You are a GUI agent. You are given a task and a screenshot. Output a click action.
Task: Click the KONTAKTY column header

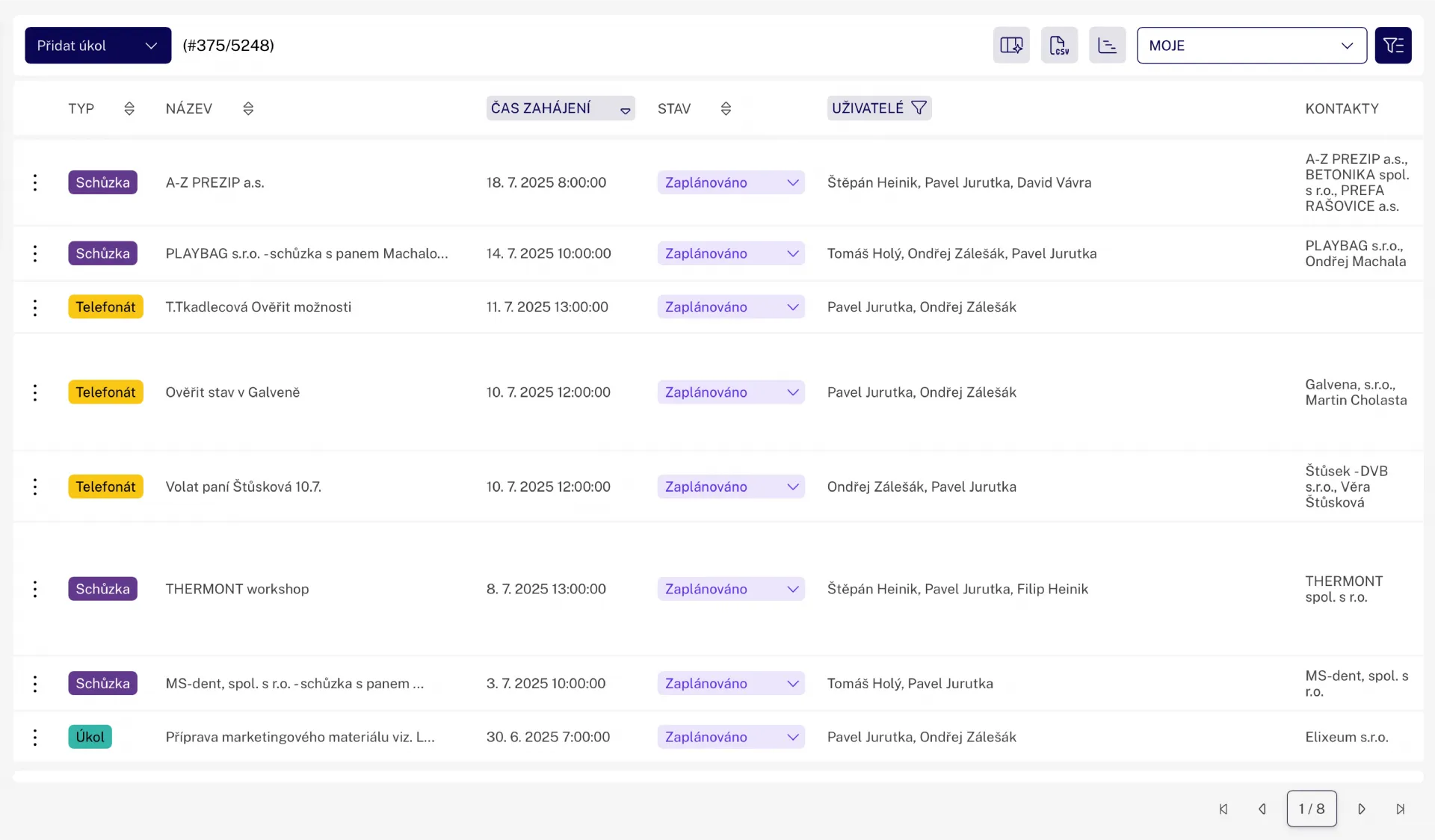coord(1342,109)
